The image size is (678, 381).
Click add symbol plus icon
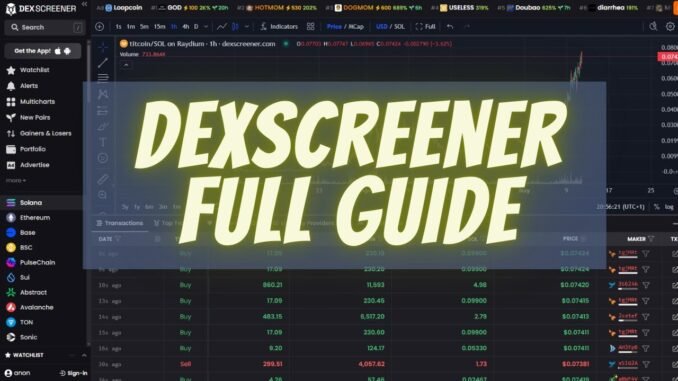click(x=99, y=27)
